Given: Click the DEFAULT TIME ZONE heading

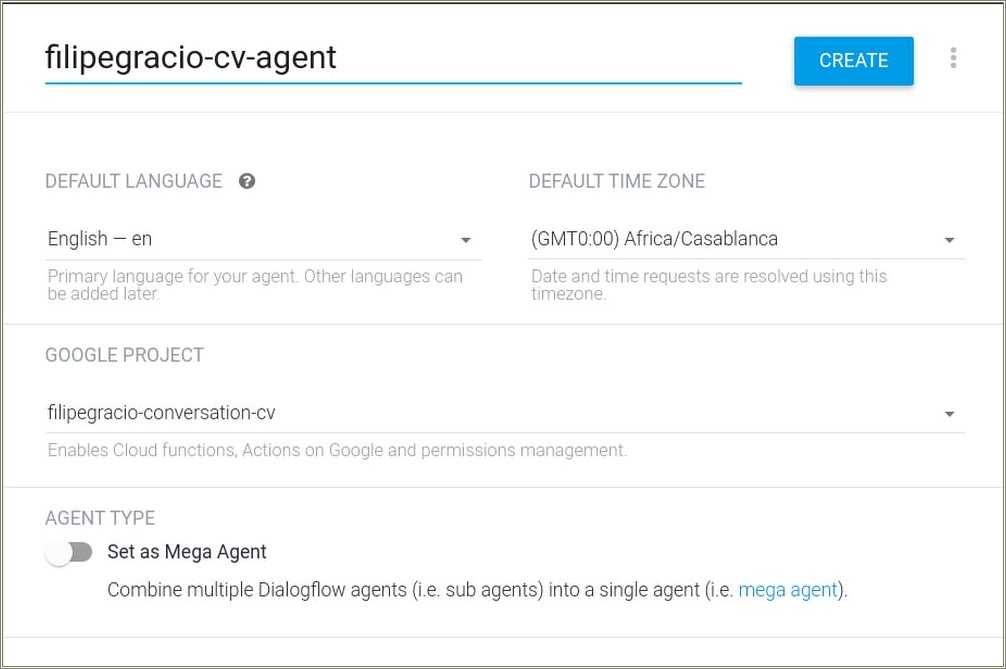Looking at the screenshot, I should pos(617,181).
